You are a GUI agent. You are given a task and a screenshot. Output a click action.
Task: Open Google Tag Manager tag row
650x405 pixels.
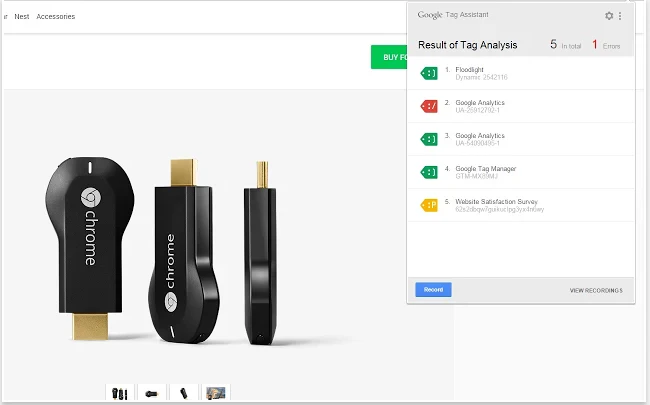(521, 172)
